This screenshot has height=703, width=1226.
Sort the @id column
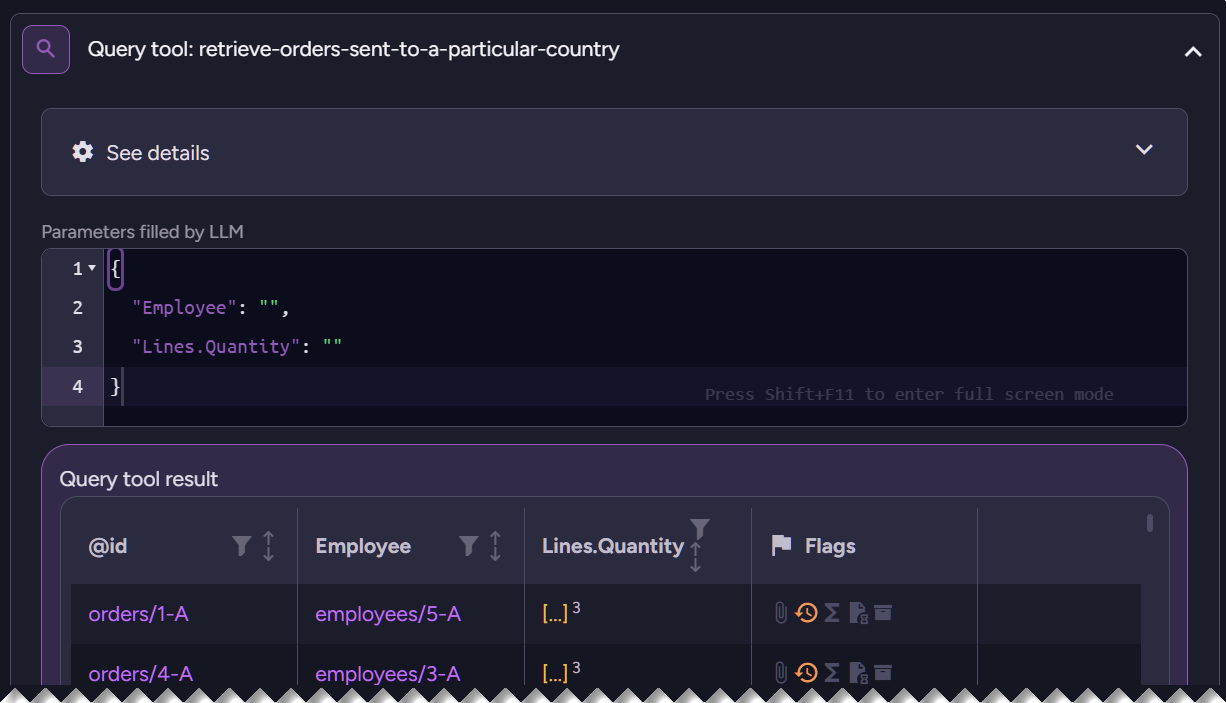tap(268, 546)
